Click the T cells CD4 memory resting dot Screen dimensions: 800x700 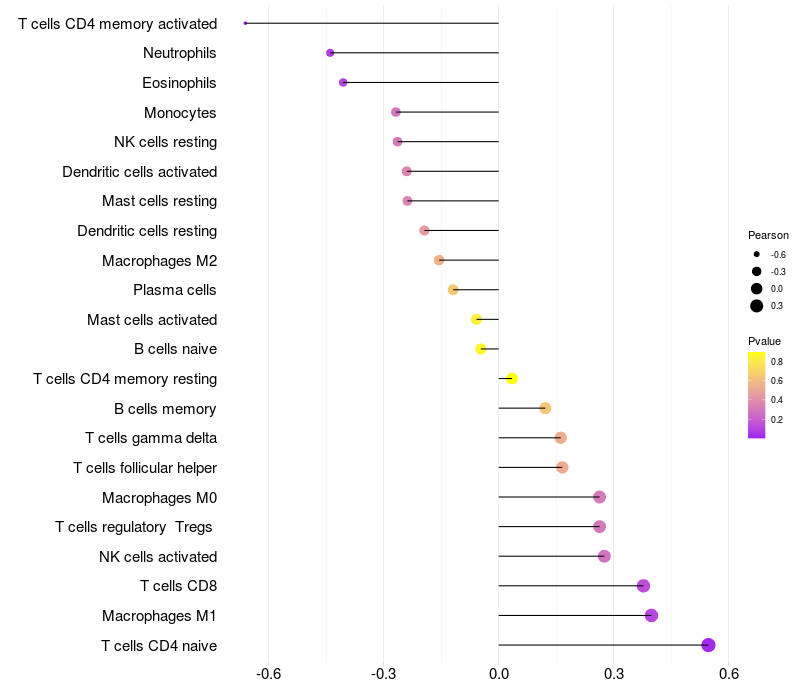[x=512, y=379]
